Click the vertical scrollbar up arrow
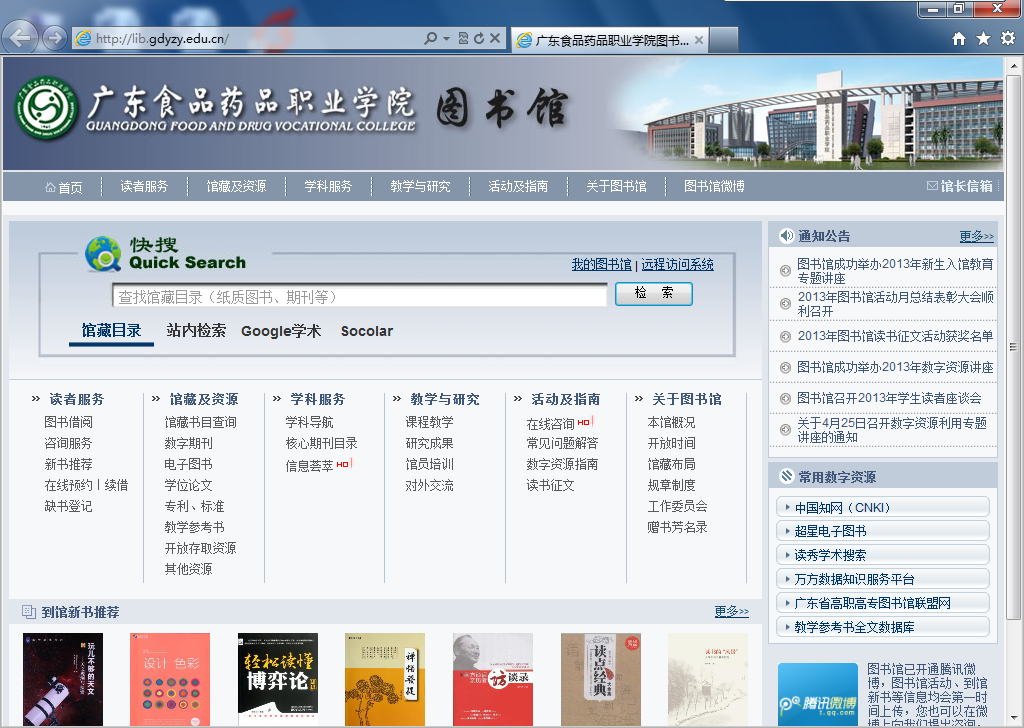1024x728 pixels. point(1014,66)
